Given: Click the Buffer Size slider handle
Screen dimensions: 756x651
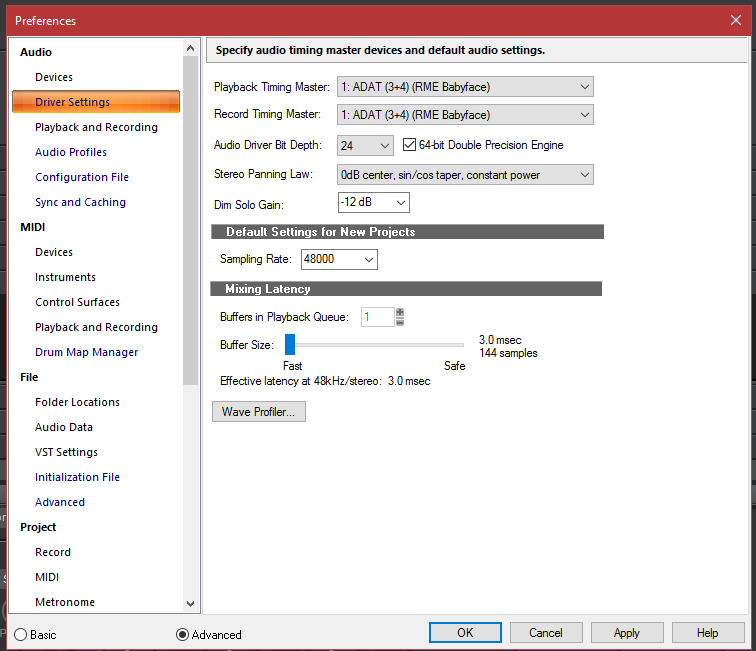Looking at the screenshot, I should pyautogui.click(x=290, y=345).
